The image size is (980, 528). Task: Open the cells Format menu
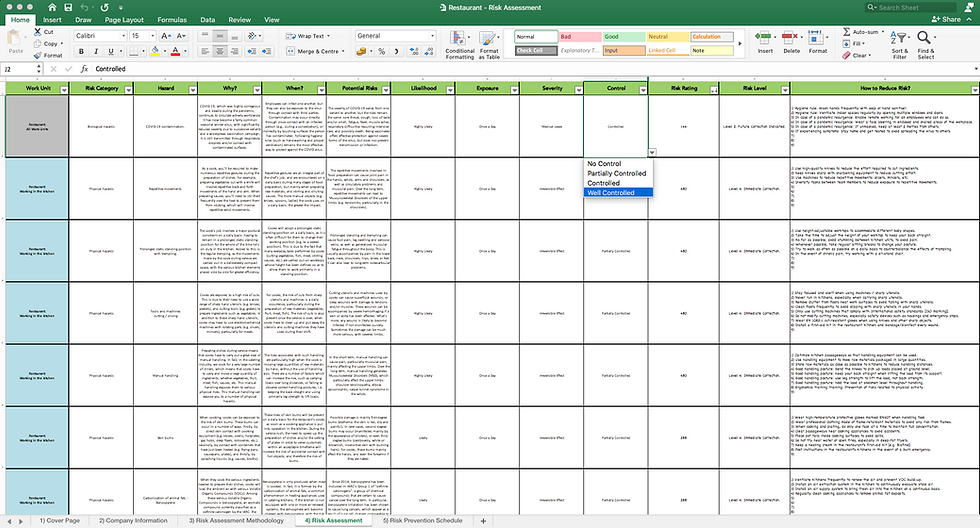818,42
